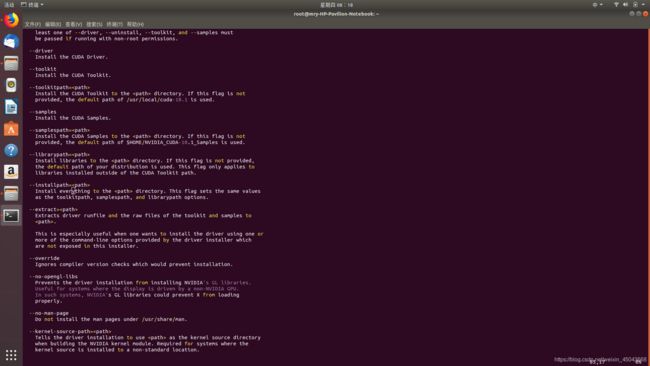Click "Install the CUDA Toolkit." text
Image resolution: width=650 pixels, height=366 pixels.
(x=73, y=75)
